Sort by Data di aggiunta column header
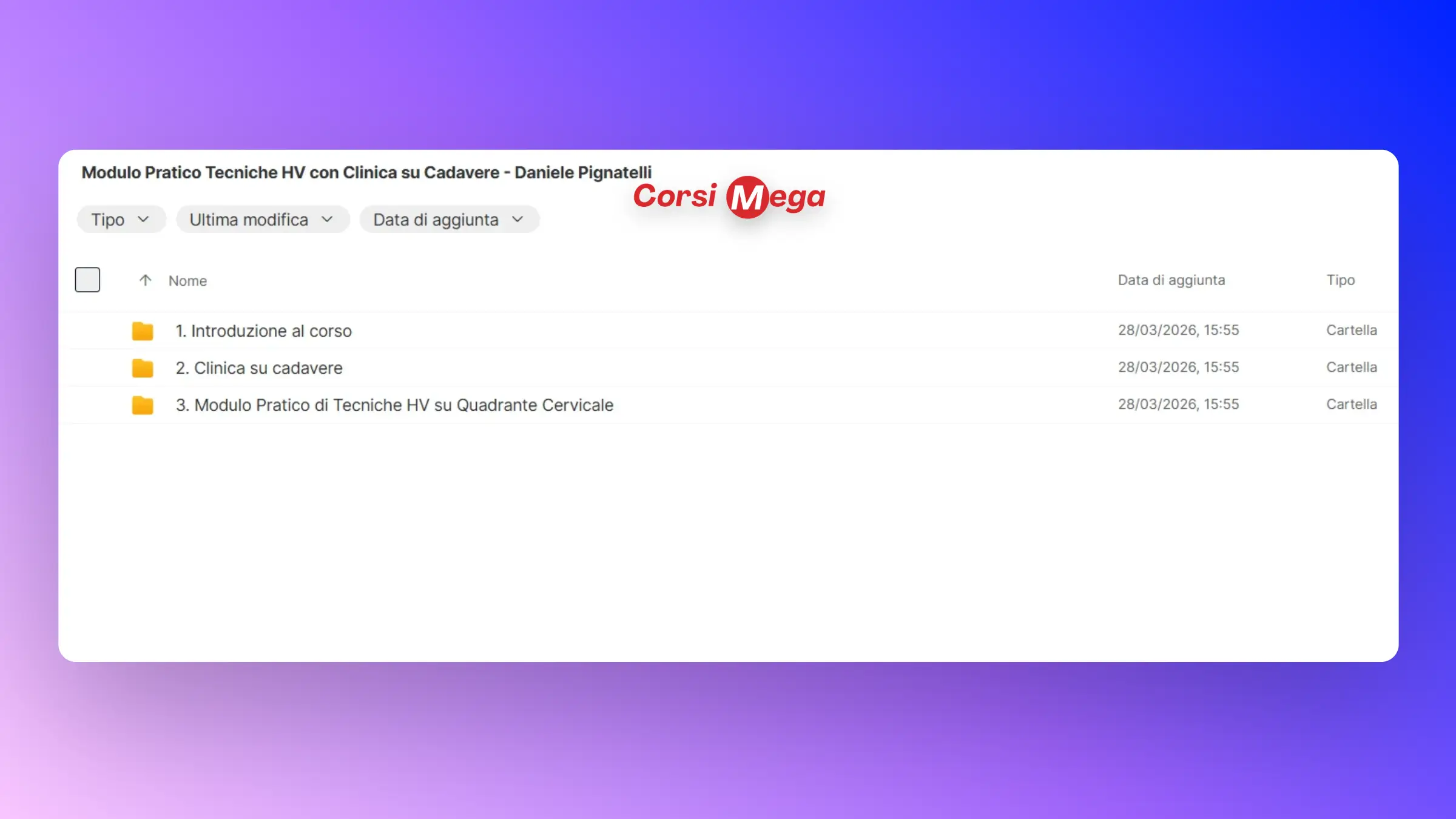The image size is (1456, 819). (1171, 280)
